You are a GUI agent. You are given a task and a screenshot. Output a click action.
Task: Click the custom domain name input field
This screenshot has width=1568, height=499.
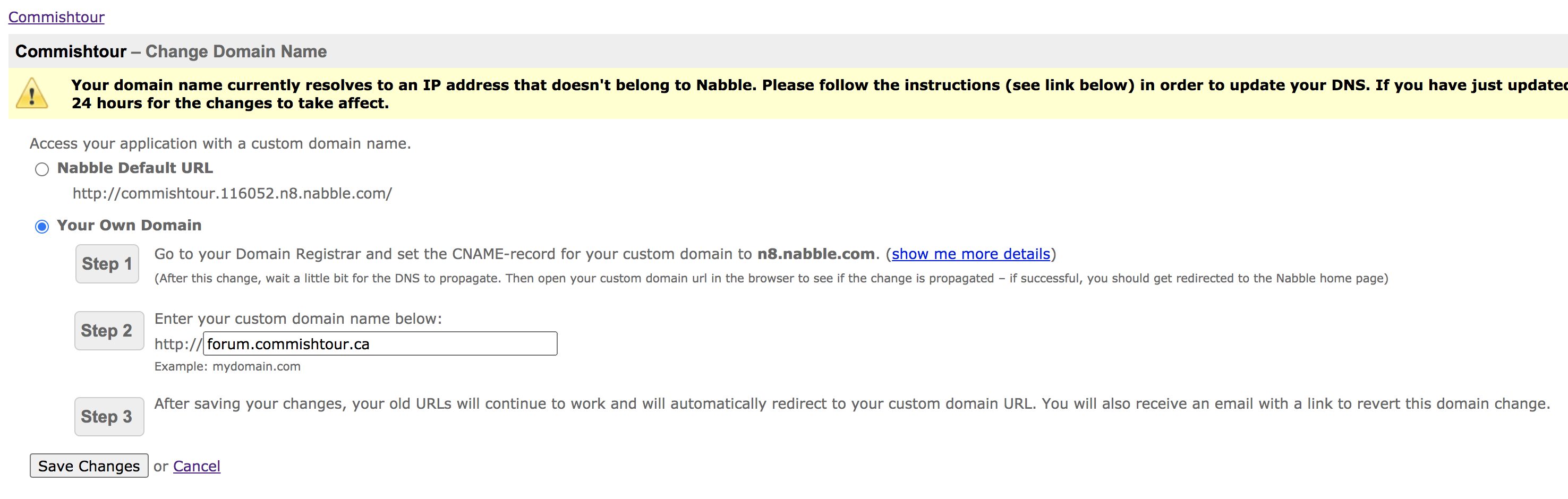380,344
